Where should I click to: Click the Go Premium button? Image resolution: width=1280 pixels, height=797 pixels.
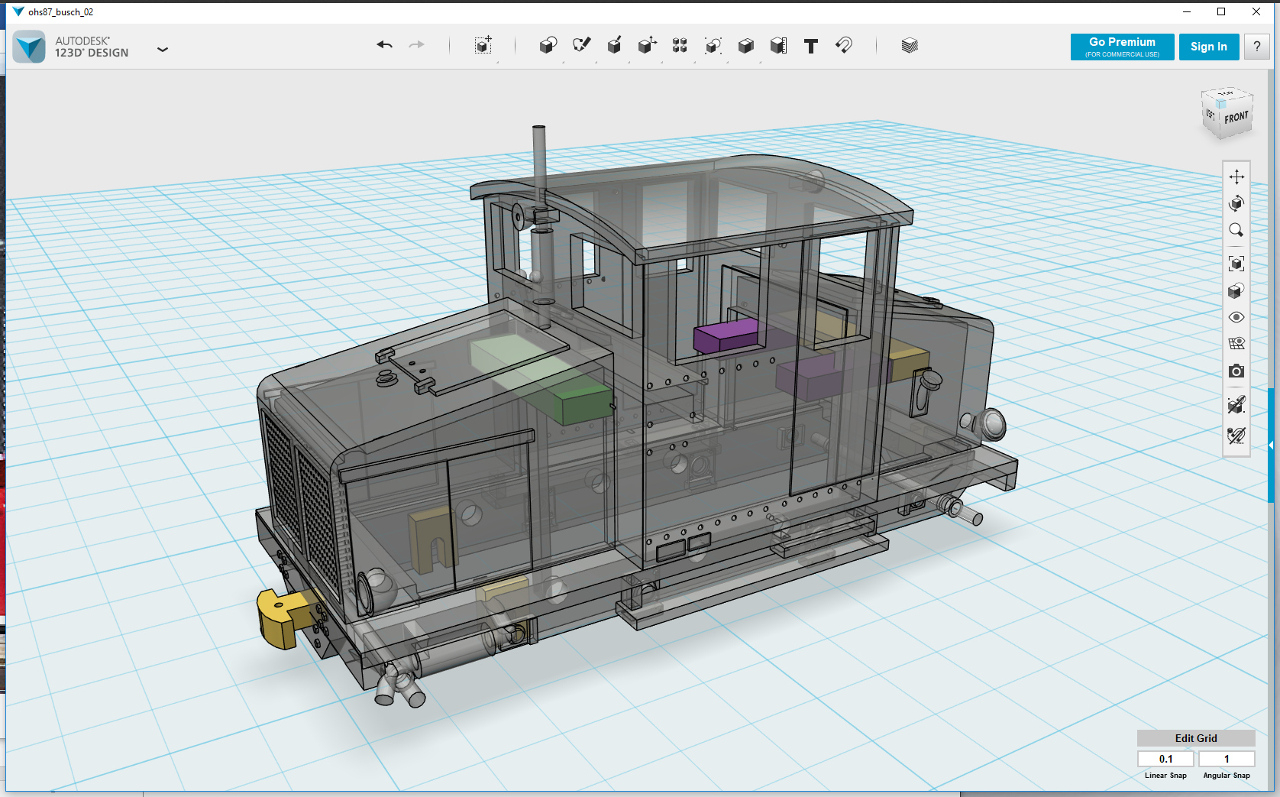click(x=1122, y=46)
